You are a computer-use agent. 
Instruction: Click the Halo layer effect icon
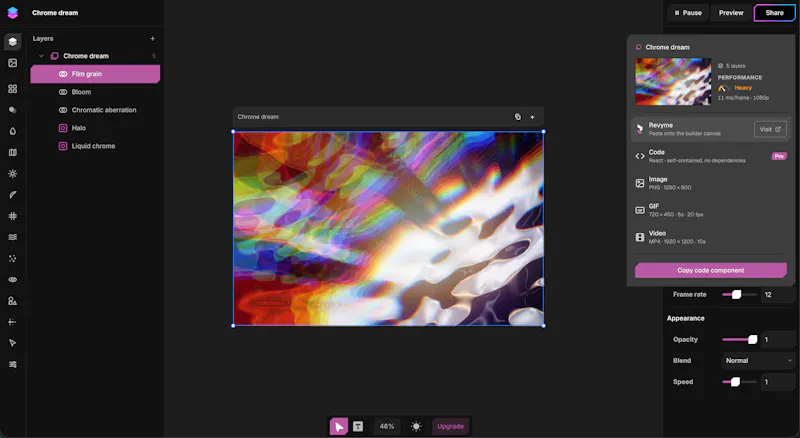(x=63, y=128)
